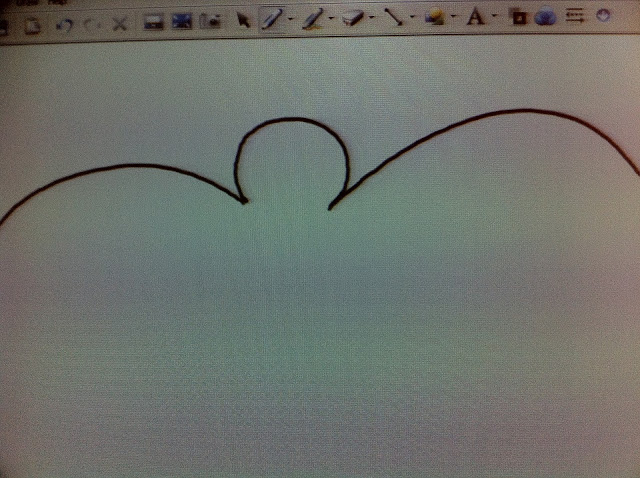Image resolution: width=640 pixels, height=478 pixels.
Task: Click the round down-arrow toolbar button
Action: pos(603,16)
